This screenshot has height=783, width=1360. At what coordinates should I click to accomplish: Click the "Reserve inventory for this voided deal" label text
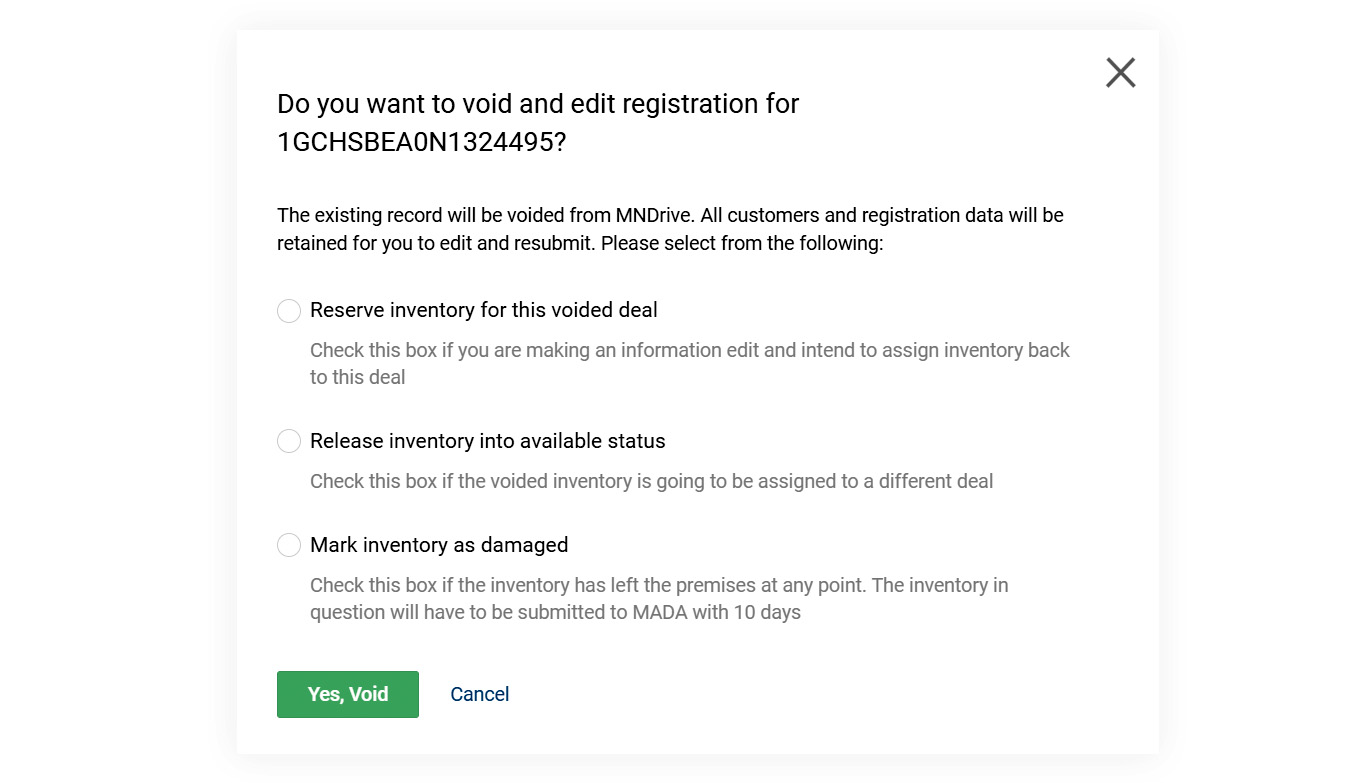coord(483,310)
